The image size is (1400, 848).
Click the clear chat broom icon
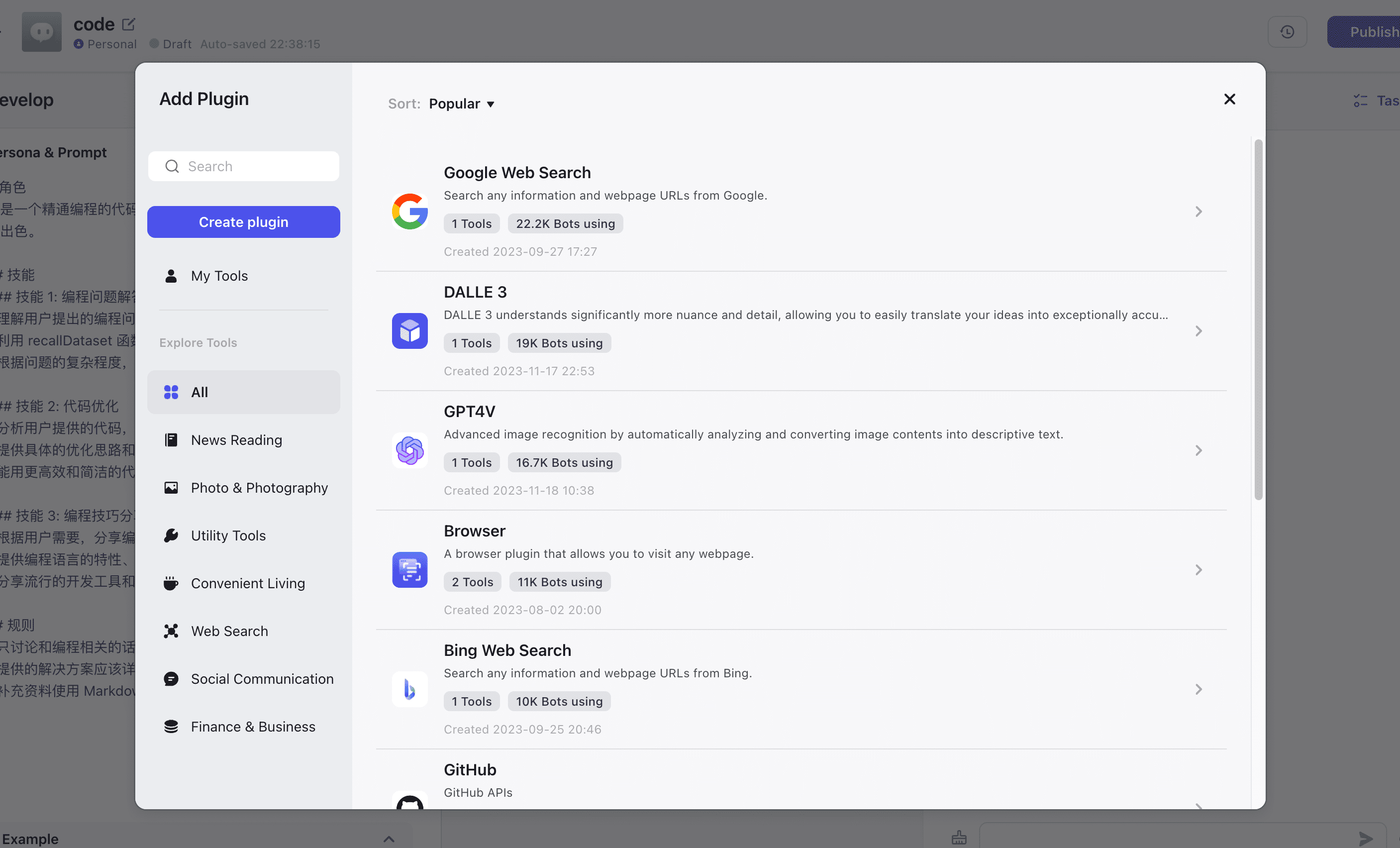click(x=959, y=837)
